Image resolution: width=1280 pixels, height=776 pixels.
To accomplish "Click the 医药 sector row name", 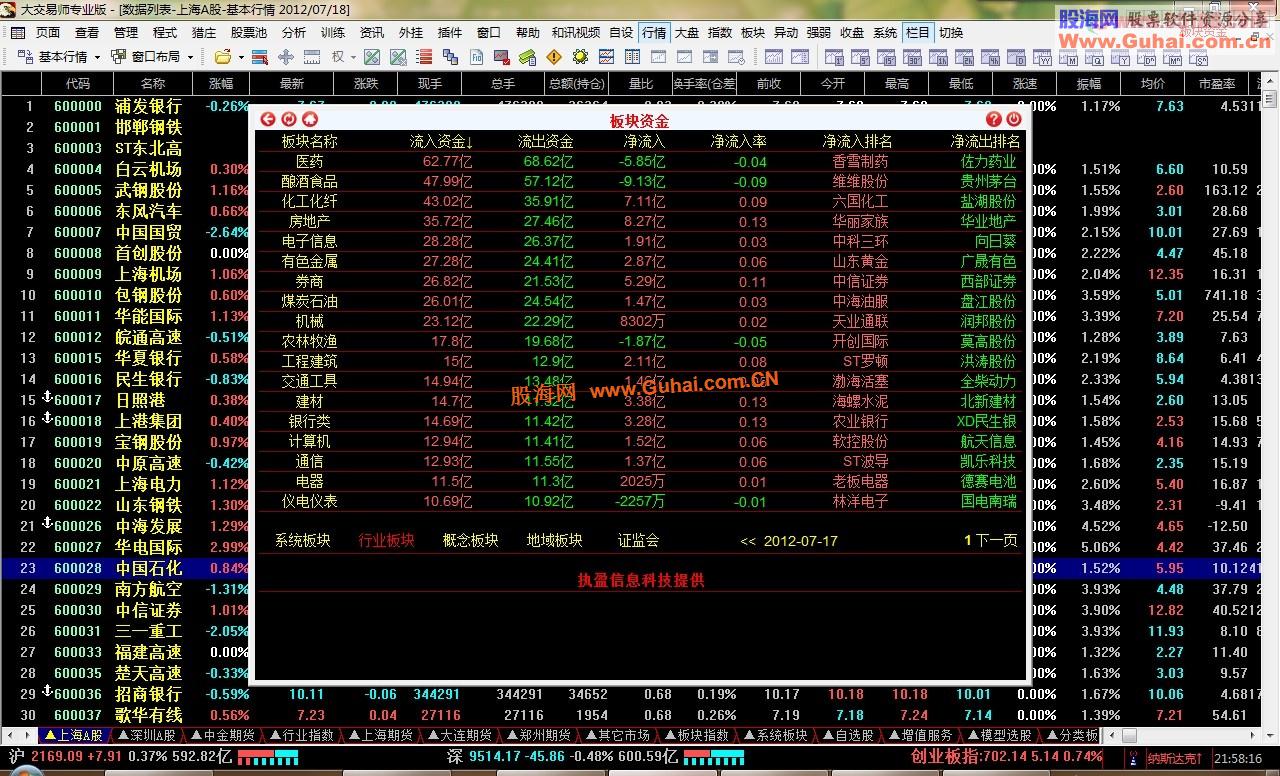I will [309, 161].
